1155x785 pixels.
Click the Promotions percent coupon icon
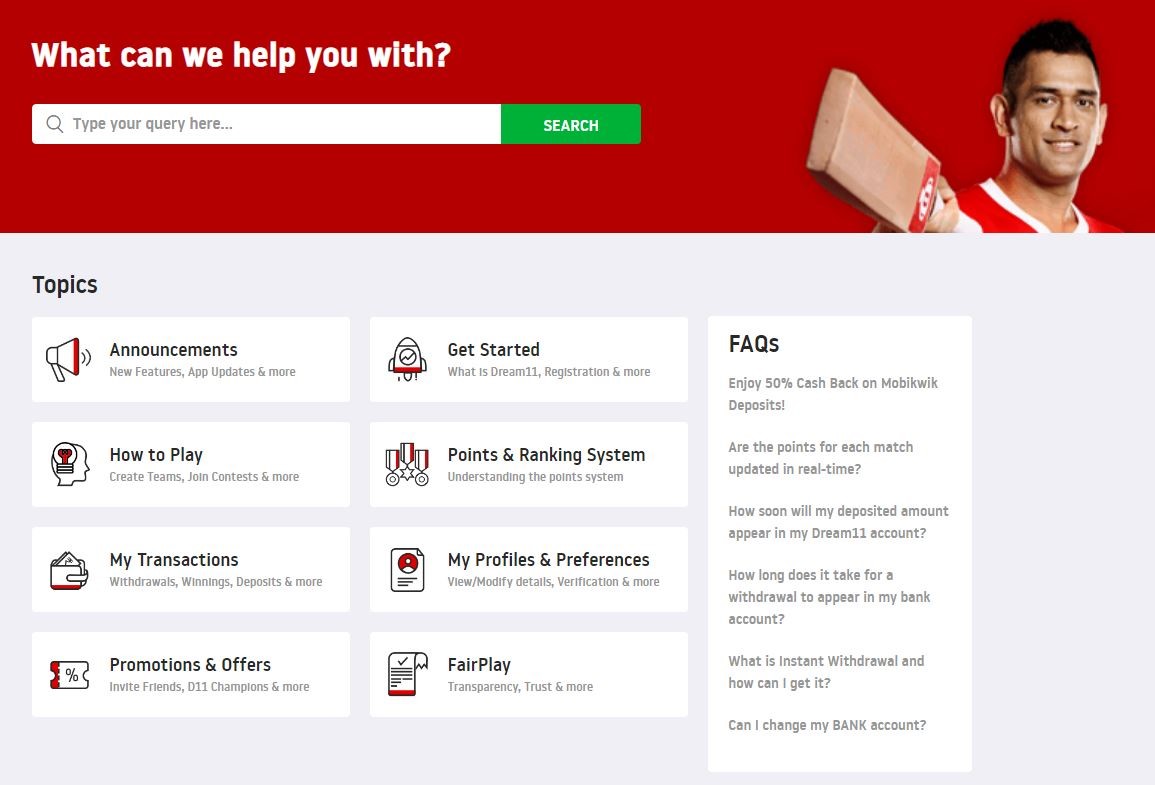(x=69, y=675)
